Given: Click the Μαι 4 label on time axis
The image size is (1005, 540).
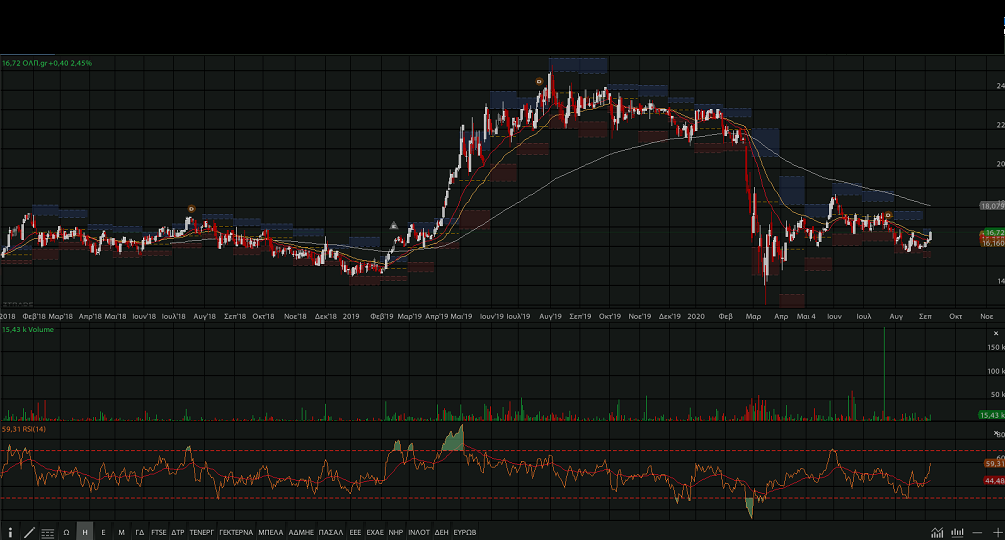Looking at the screenshot, I should tap(806, 316).
